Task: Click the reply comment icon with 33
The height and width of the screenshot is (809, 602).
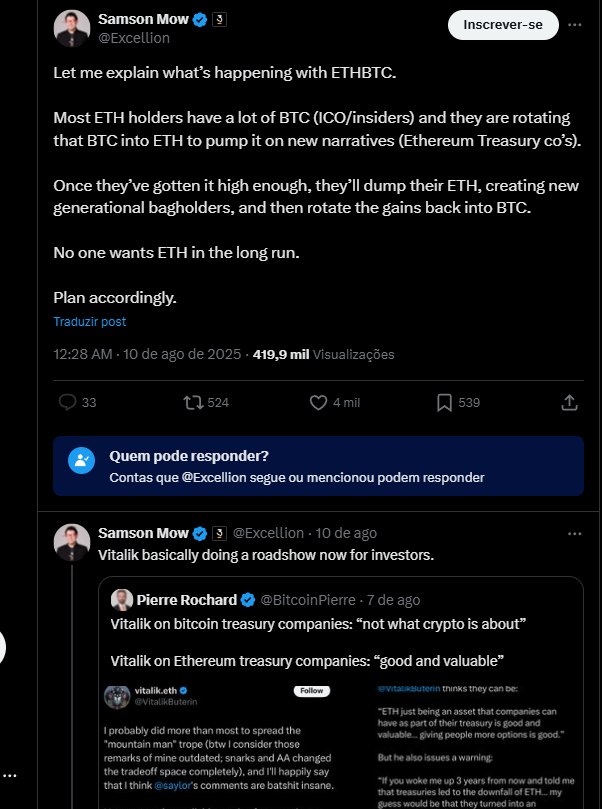Action: click(68, 402)
